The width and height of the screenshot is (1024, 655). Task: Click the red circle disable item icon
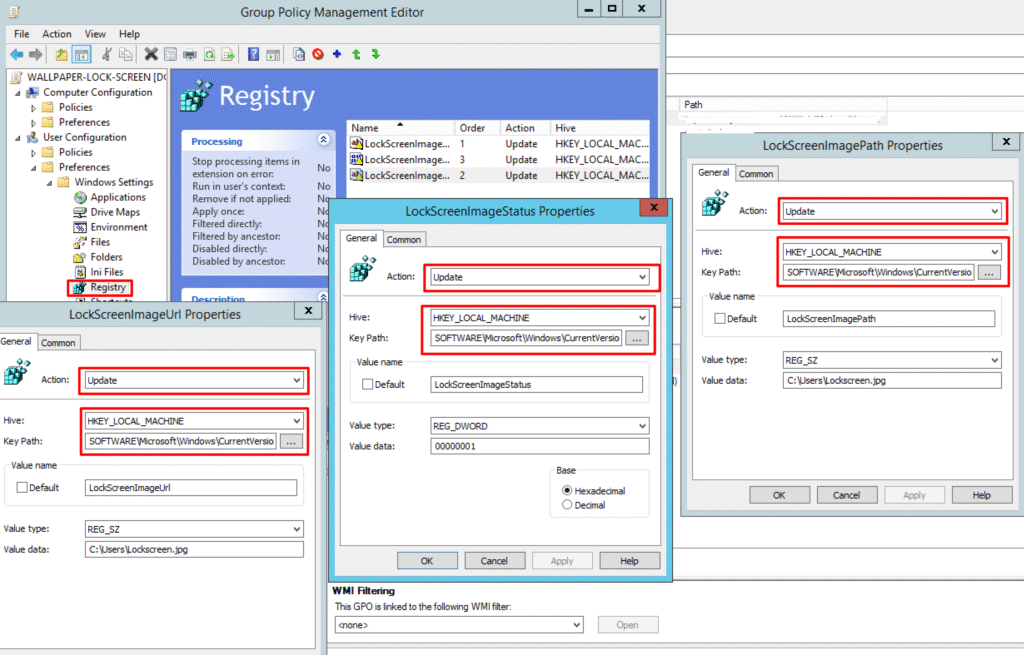point(317,54)
